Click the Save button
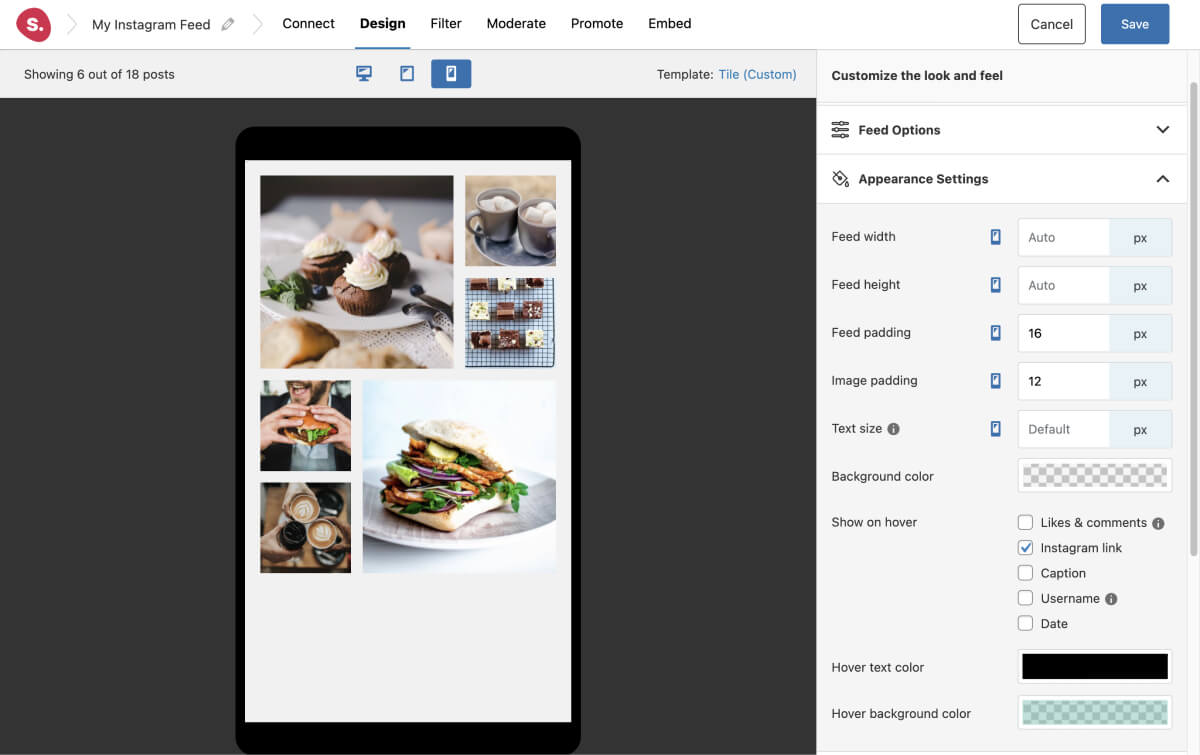 pos(1134,23)
